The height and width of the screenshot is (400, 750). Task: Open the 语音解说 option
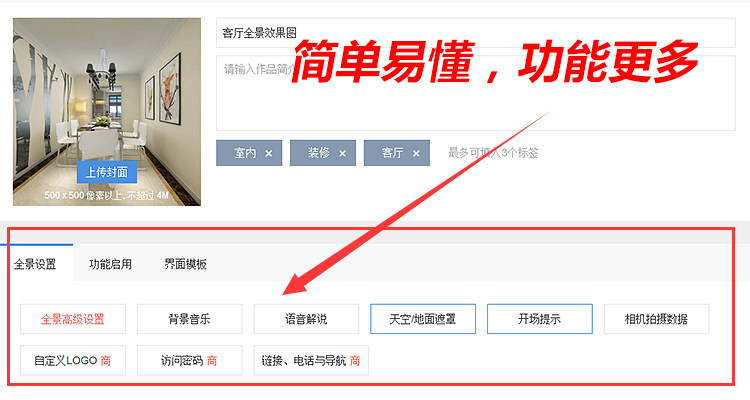306,319
